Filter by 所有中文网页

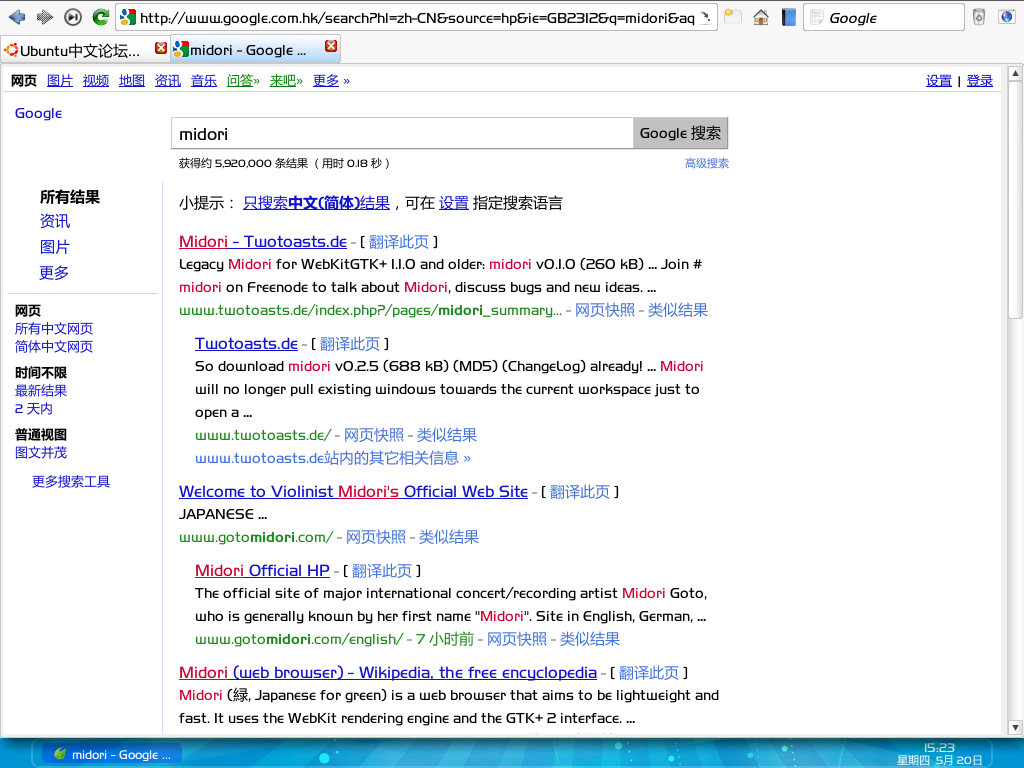(x=54, y=328)
